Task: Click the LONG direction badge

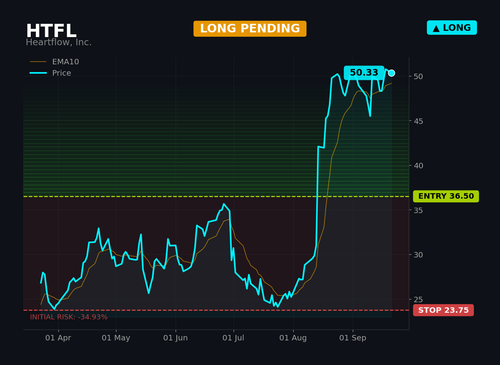Action: [x=452, y=28]
